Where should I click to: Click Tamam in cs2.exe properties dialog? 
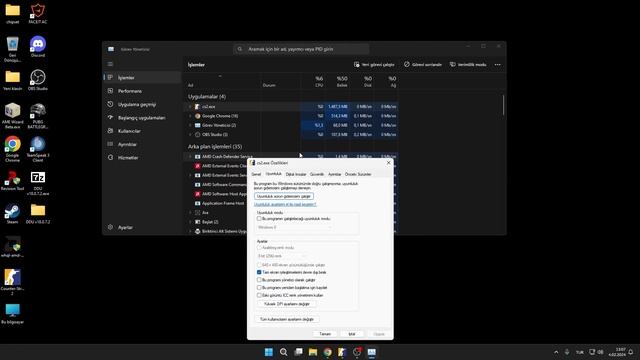(325, 334)
